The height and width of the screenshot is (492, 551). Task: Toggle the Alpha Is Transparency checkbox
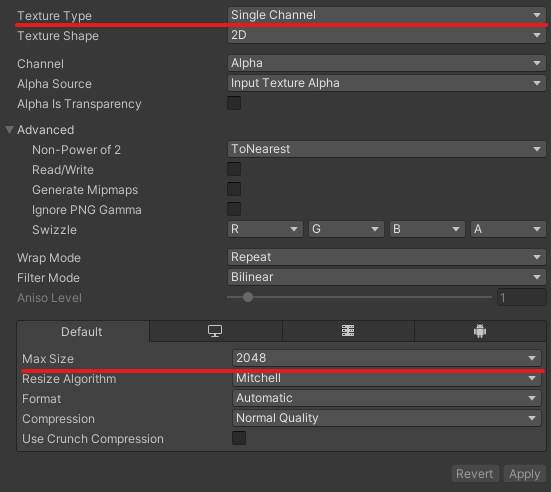(x=234, y=103)
